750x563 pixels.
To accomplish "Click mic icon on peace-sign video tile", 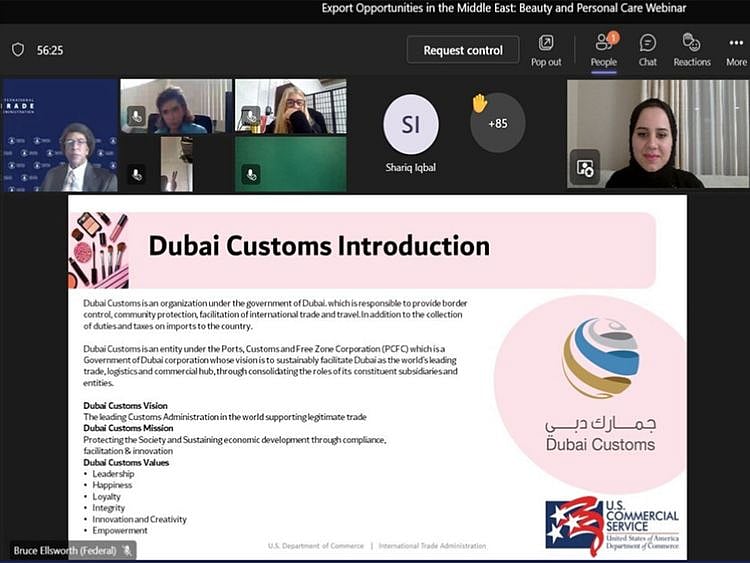I will 137,175.
